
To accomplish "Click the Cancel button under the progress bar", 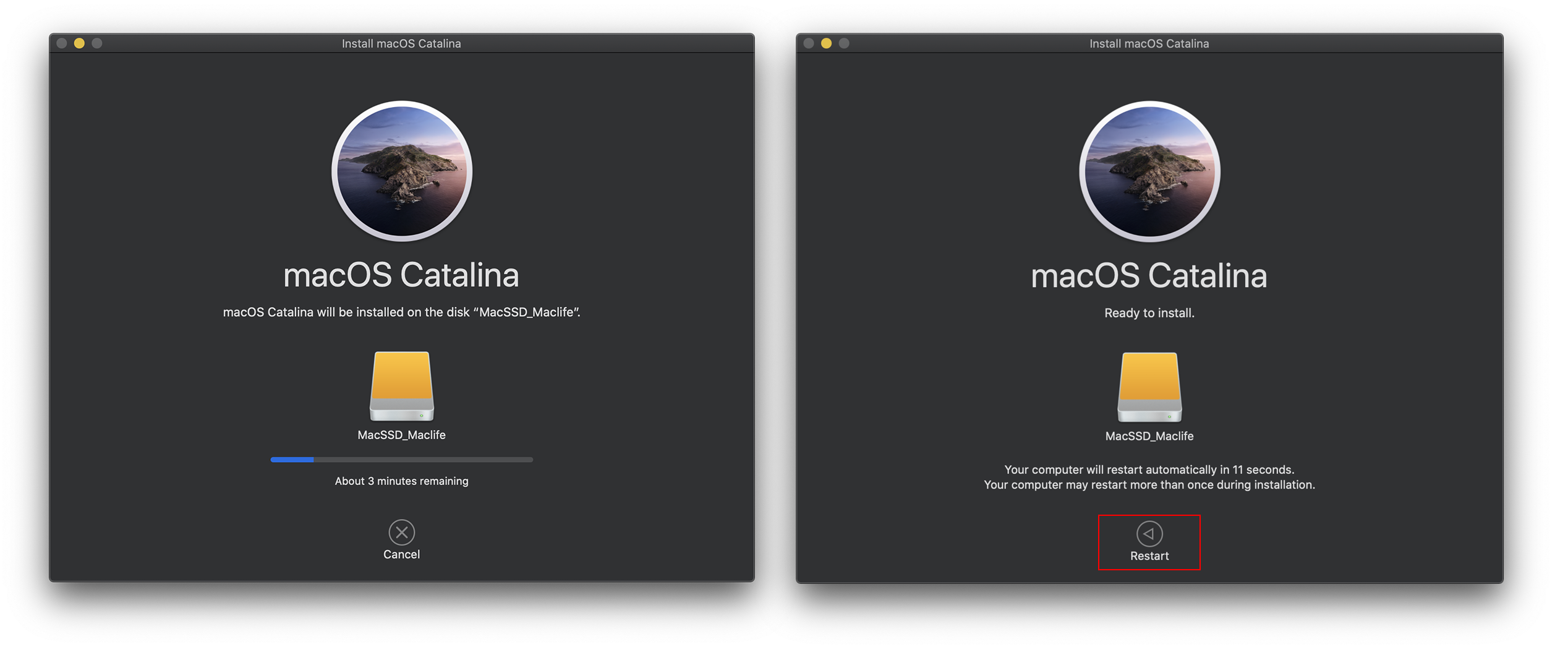I will (401, 554).
